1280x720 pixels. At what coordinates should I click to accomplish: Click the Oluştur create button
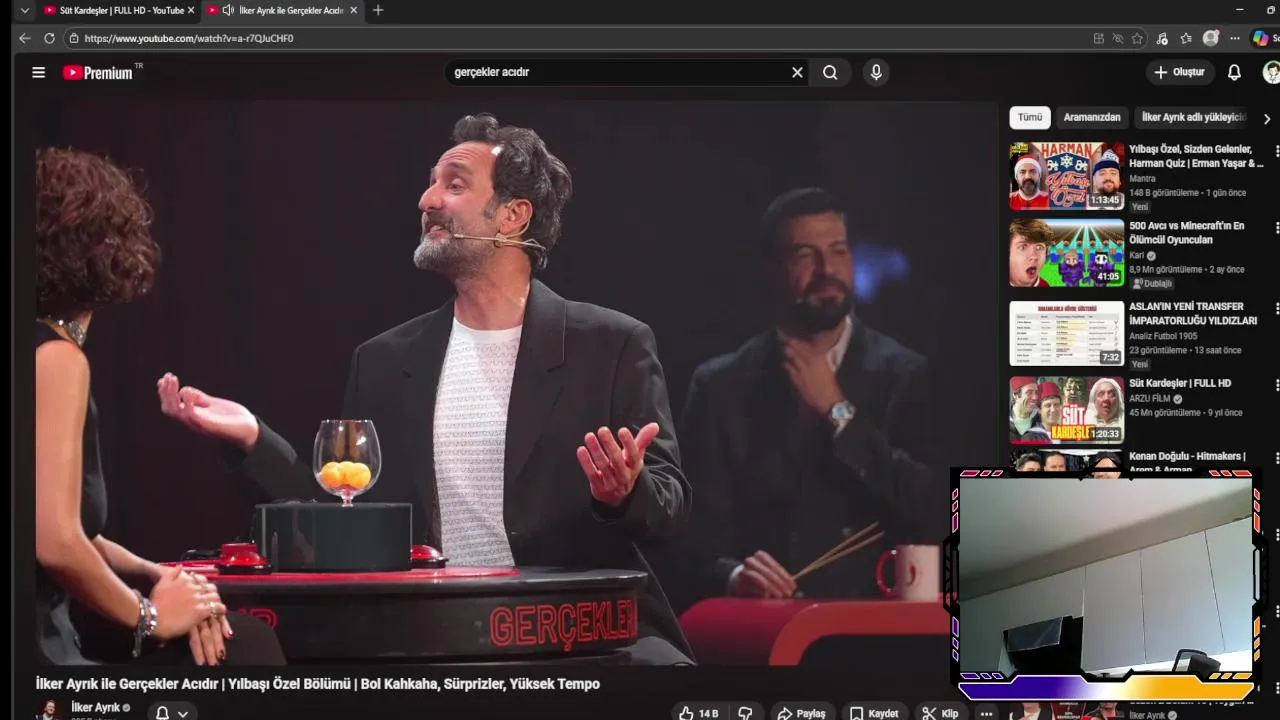click(x=1179, y=72)
